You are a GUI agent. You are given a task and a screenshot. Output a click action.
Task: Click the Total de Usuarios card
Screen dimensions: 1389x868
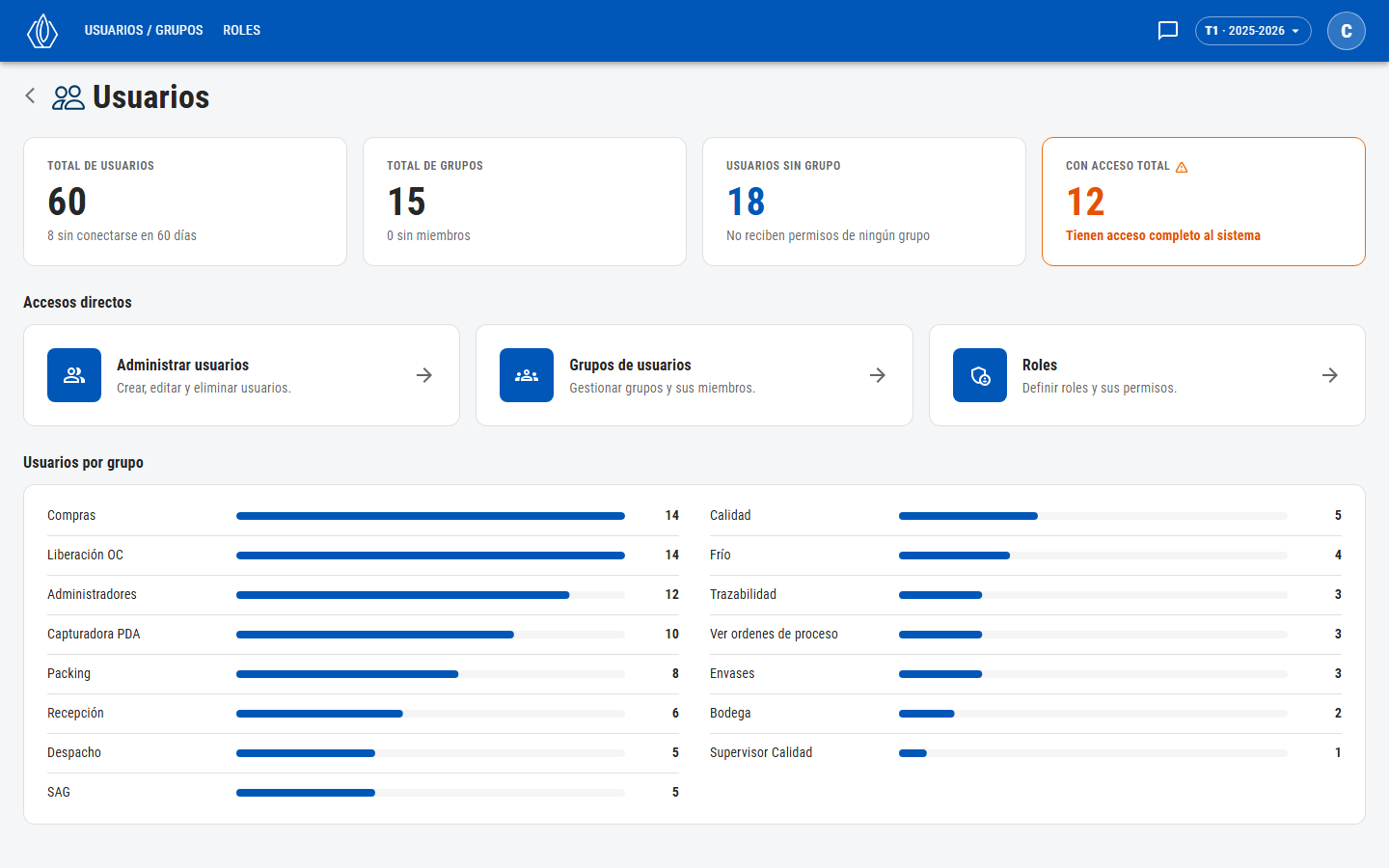[x=185, y=202]
